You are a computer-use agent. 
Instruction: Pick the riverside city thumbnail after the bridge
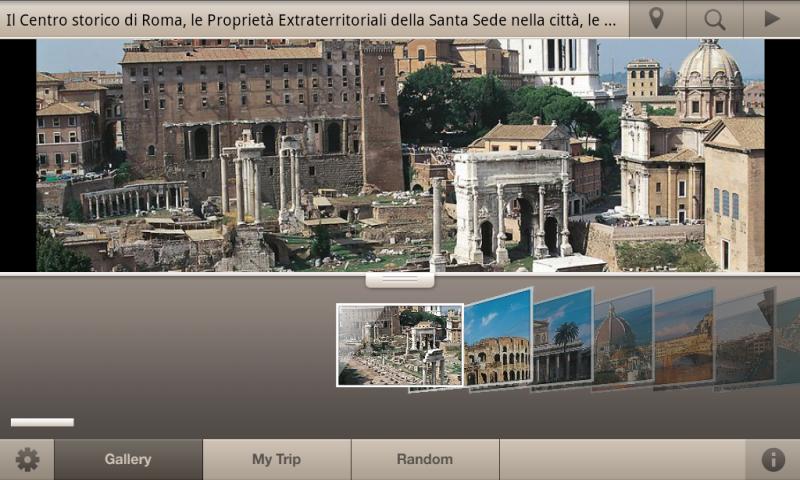[744, 340]
